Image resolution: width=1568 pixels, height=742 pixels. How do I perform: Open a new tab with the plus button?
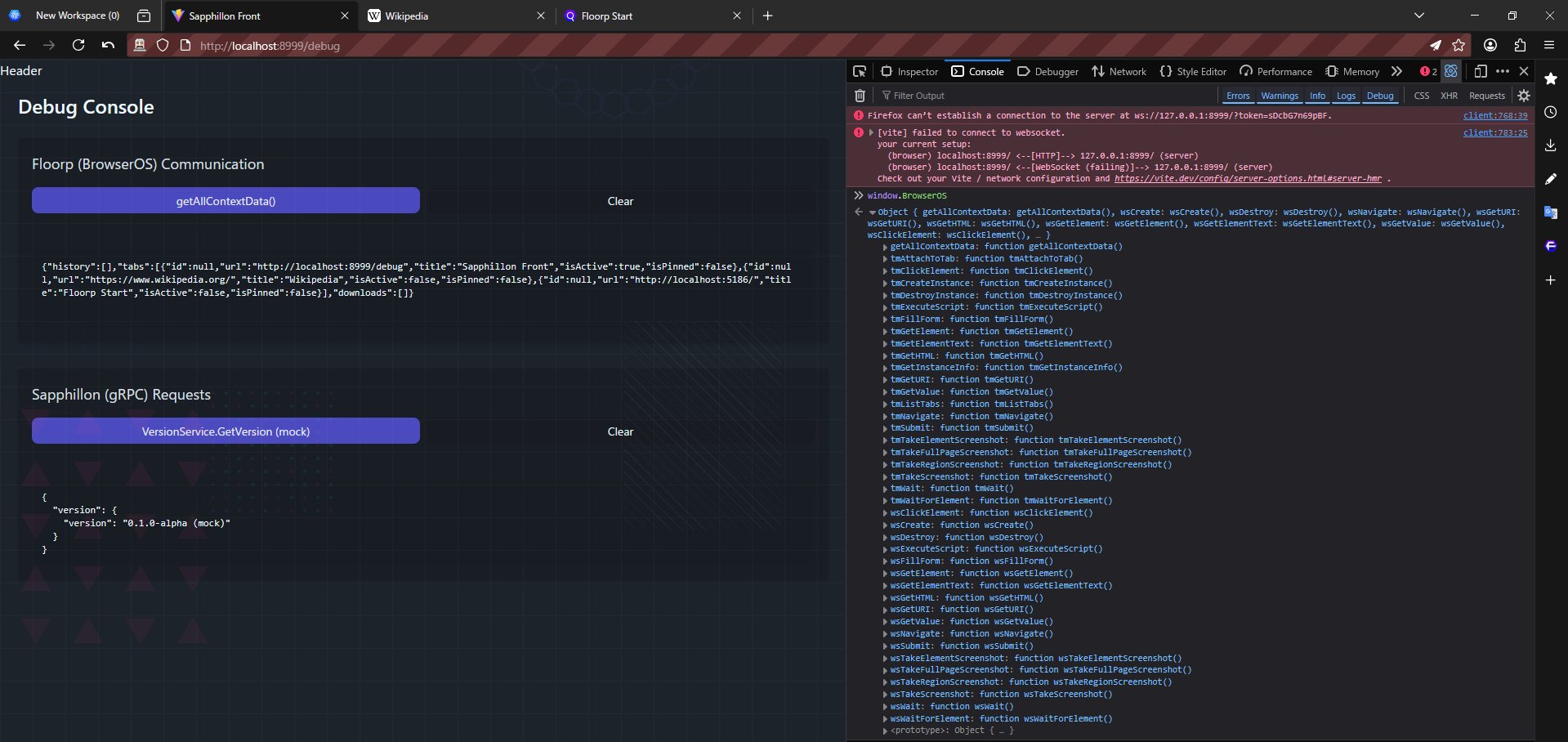pos(767,16)
